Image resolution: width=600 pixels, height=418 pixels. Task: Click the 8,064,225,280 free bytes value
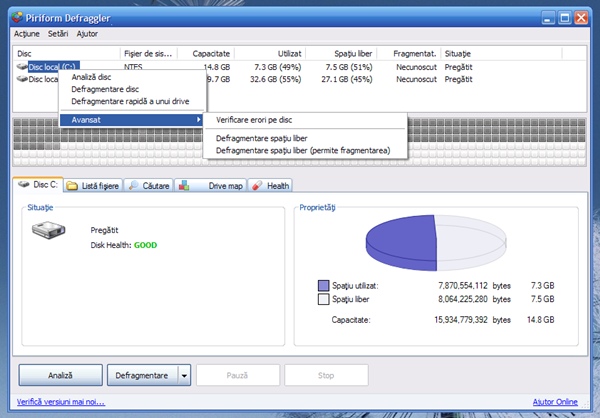click(x=463, y=299)
